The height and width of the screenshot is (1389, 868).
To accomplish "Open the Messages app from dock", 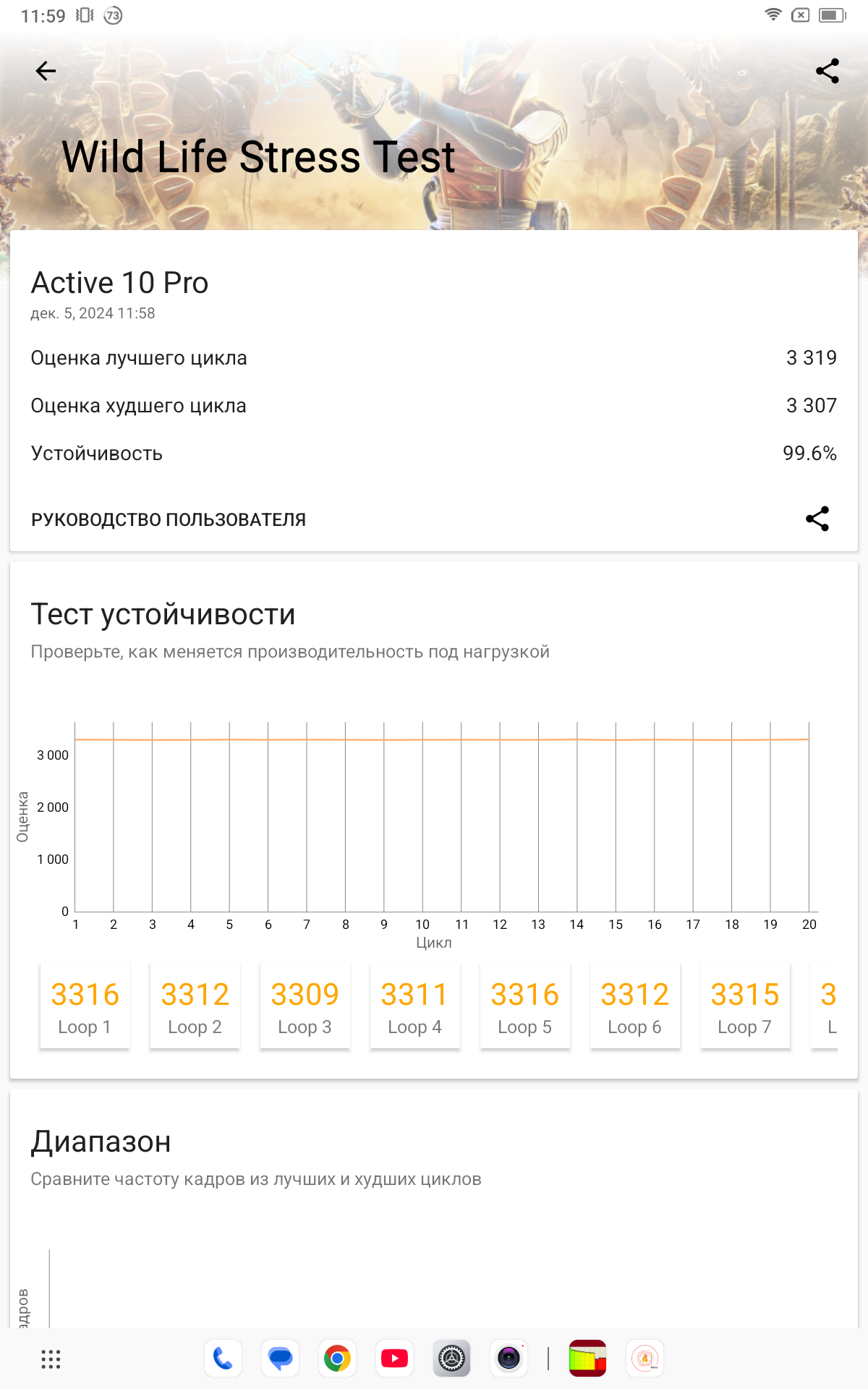I will click(x=280, y=1359).
